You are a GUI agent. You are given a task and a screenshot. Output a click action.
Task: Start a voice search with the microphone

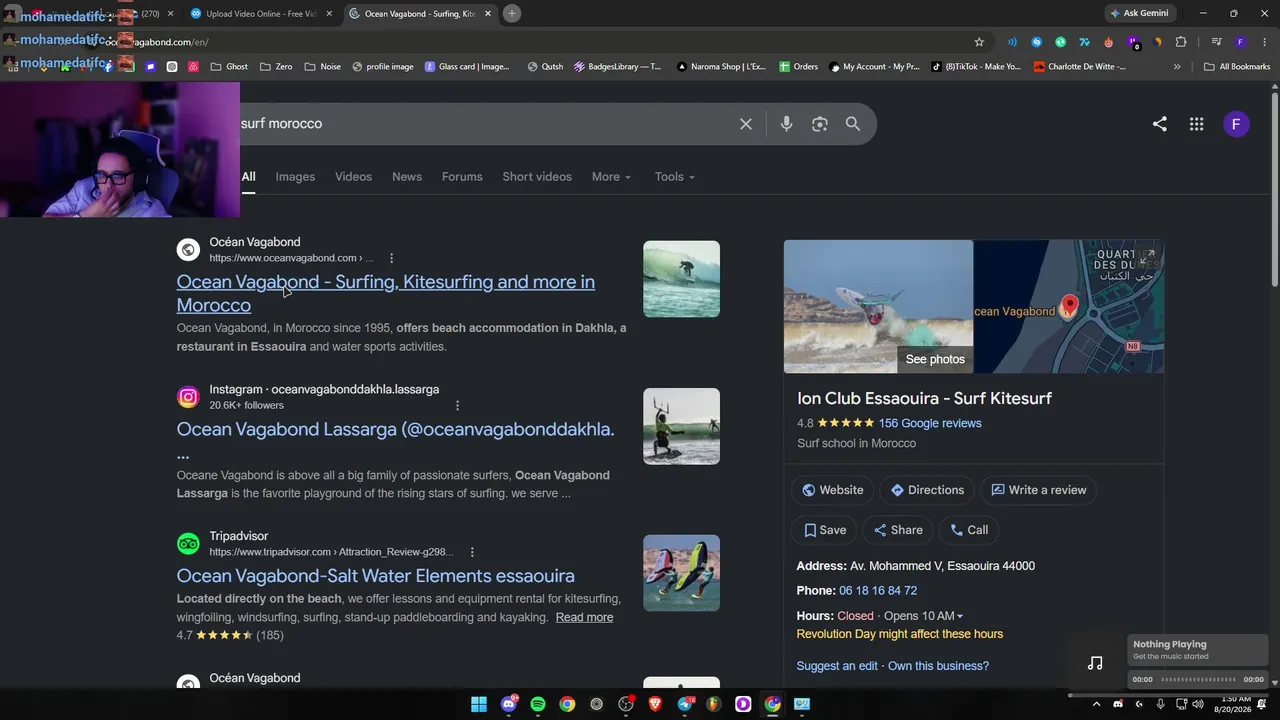pyautogui.click(x=787, y=124)
